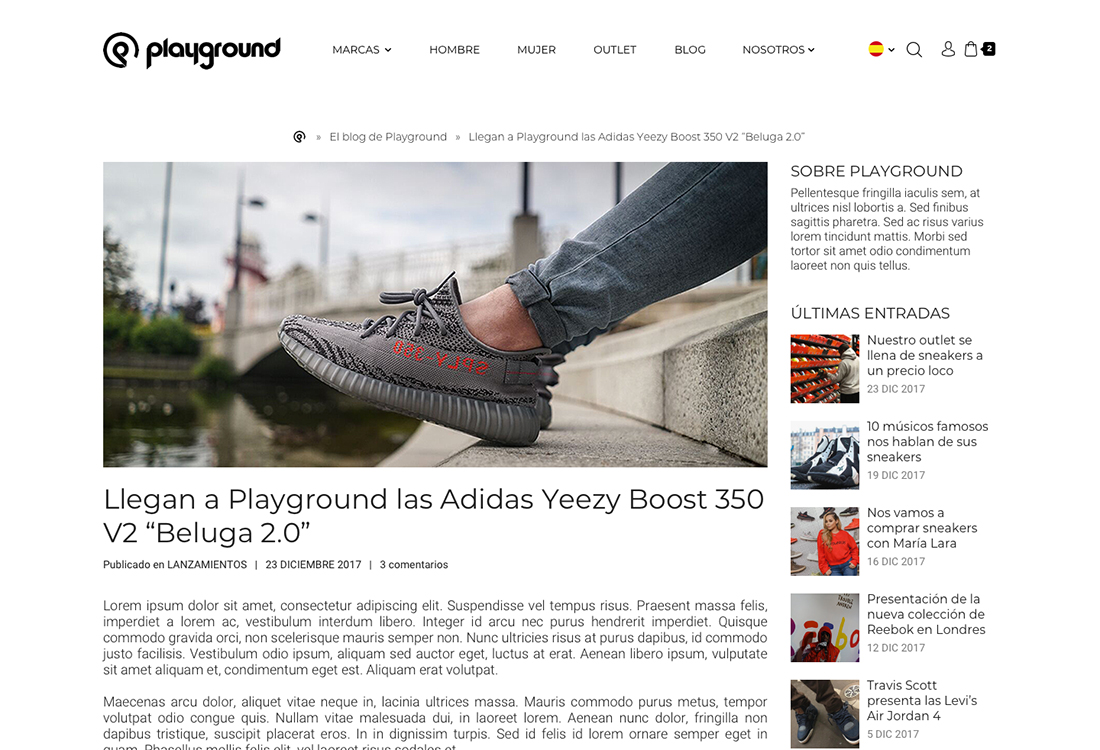Click the breadcrumb home logo icon
The width and height of the screenshot is (1100, 750).
click(300, 137)
